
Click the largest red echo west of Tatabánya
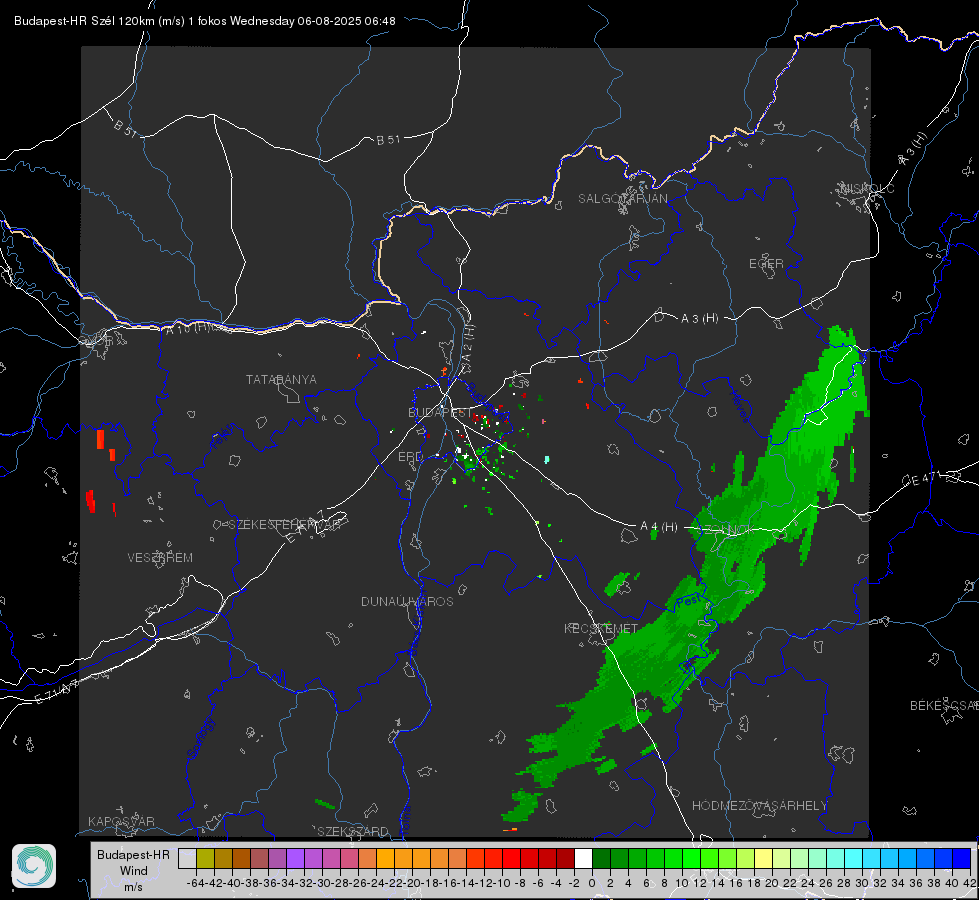point(101,439)
